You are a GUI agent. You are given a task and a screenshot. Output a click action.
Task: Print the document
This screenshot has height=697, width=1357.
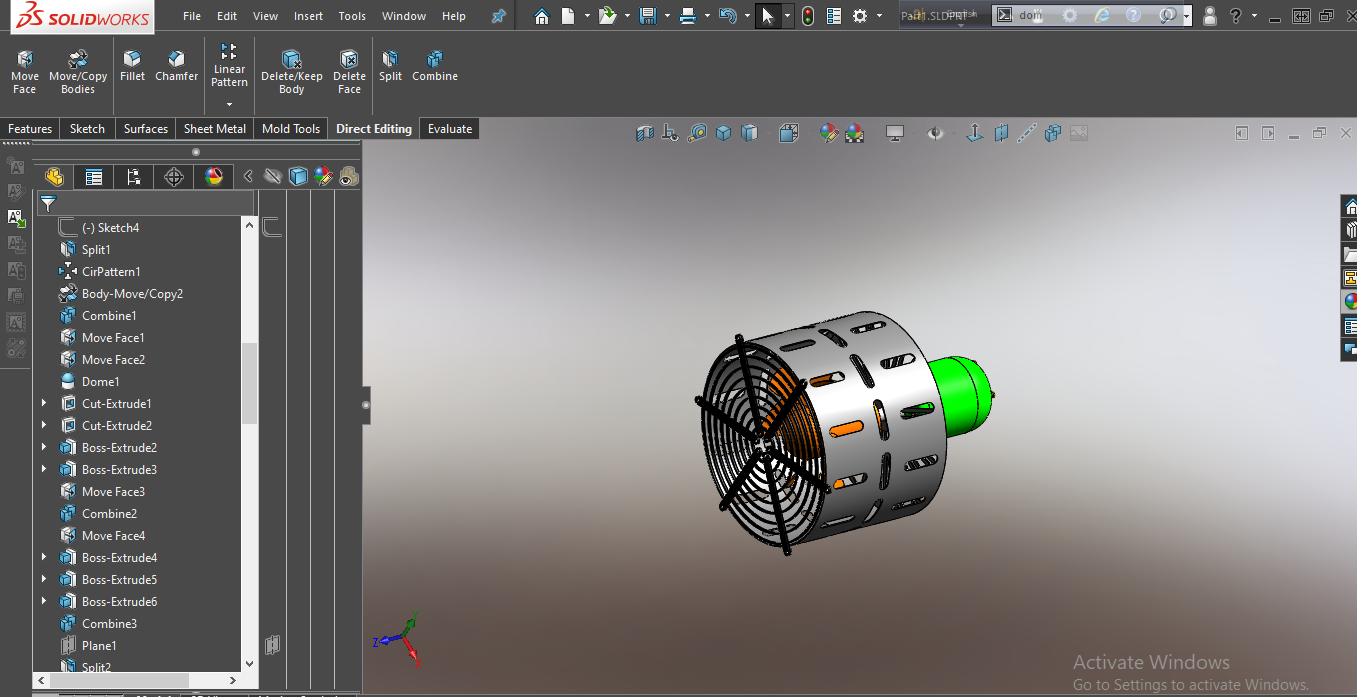(687, 16)
